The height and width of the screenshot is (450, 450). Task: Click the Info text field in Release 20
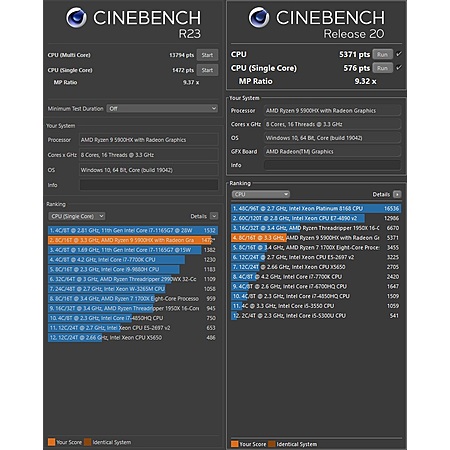click(x=333, y=165)
